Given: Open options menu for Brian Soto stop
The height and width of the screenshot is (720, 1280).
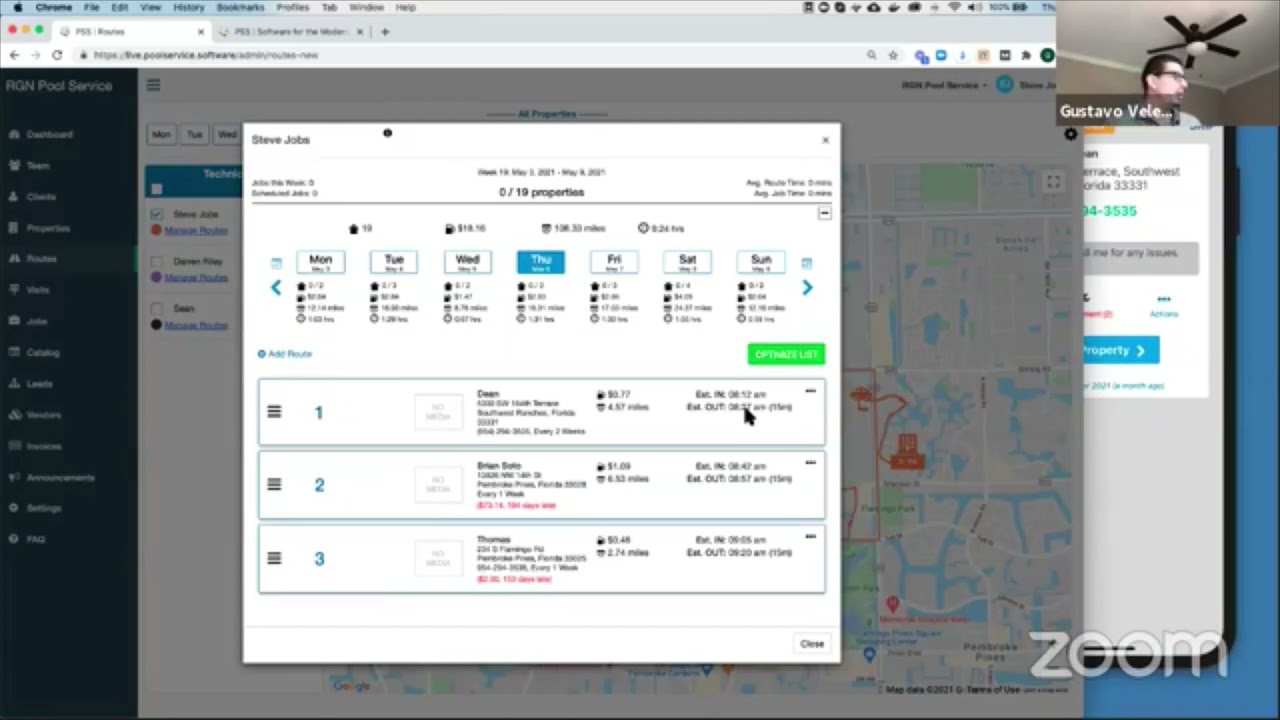Looking at the screenshot, I should [810, 463].
